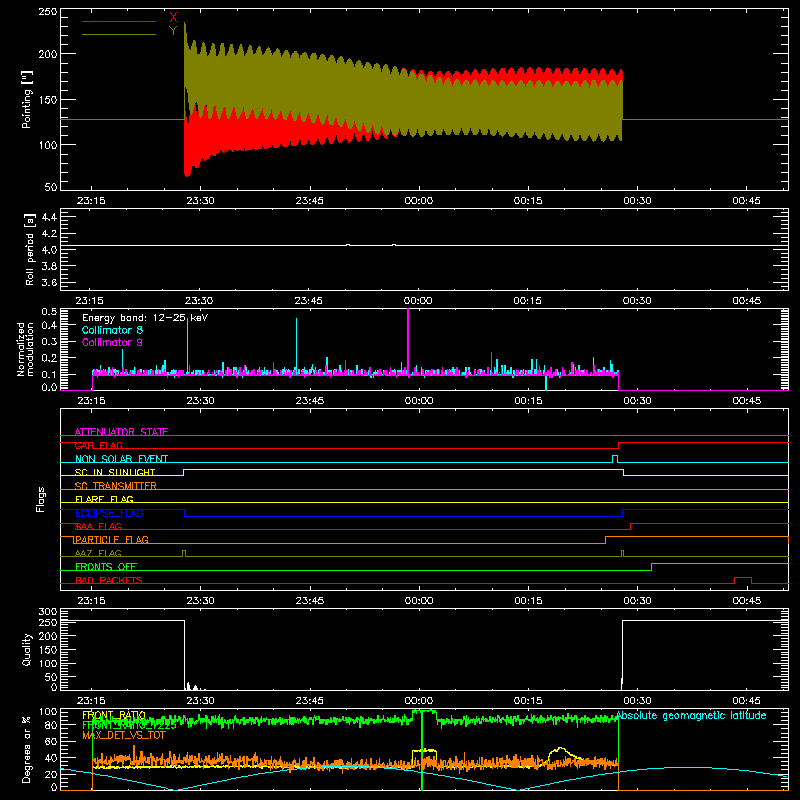Viewport: 800px width, 800px height.
Task: Select the SC_TRANSMITTER flag label
Action: [115, 486]
